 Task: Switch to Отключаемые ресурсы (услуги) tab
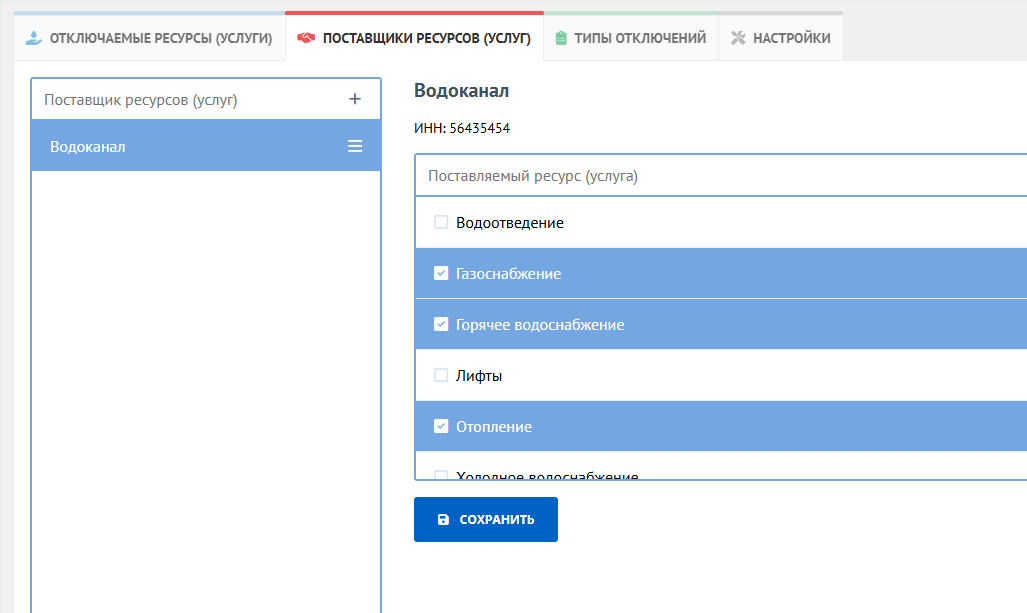point(160,38)
